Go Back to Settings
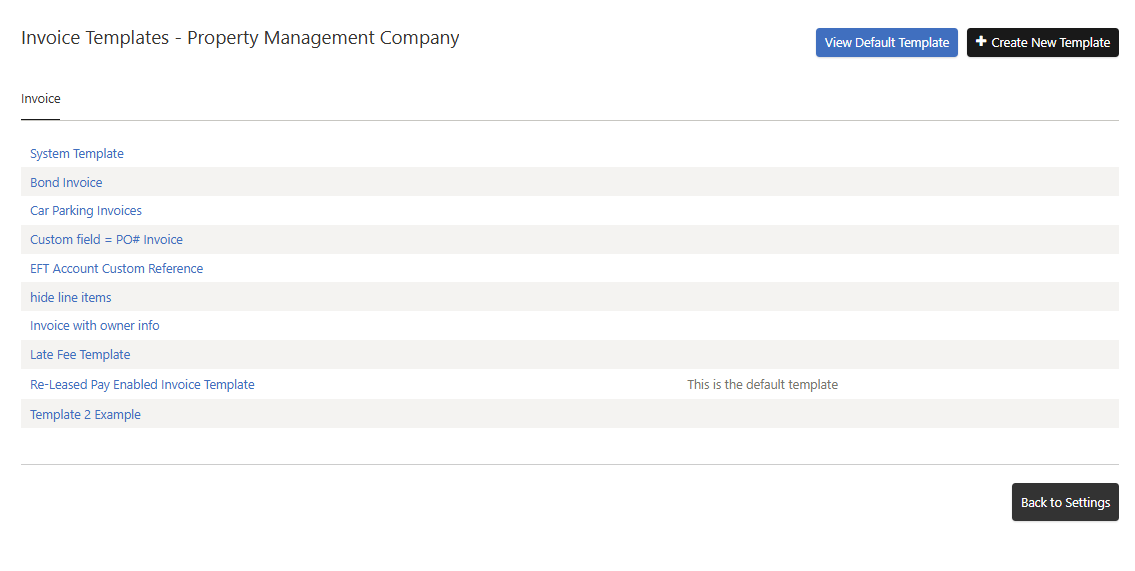1135x571 pixels. [1065, 503]
